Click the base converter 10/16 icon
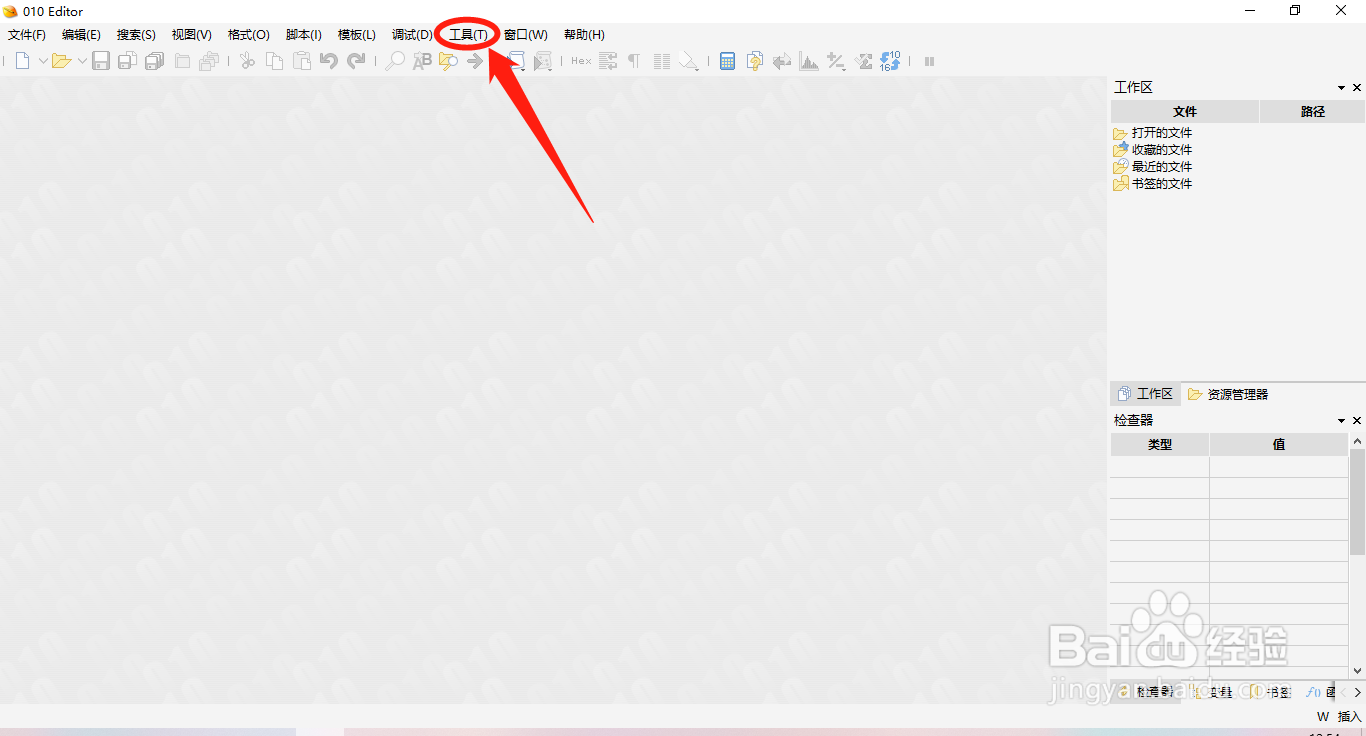Viewport: 1366px width, 736px height. coord(890,61)
